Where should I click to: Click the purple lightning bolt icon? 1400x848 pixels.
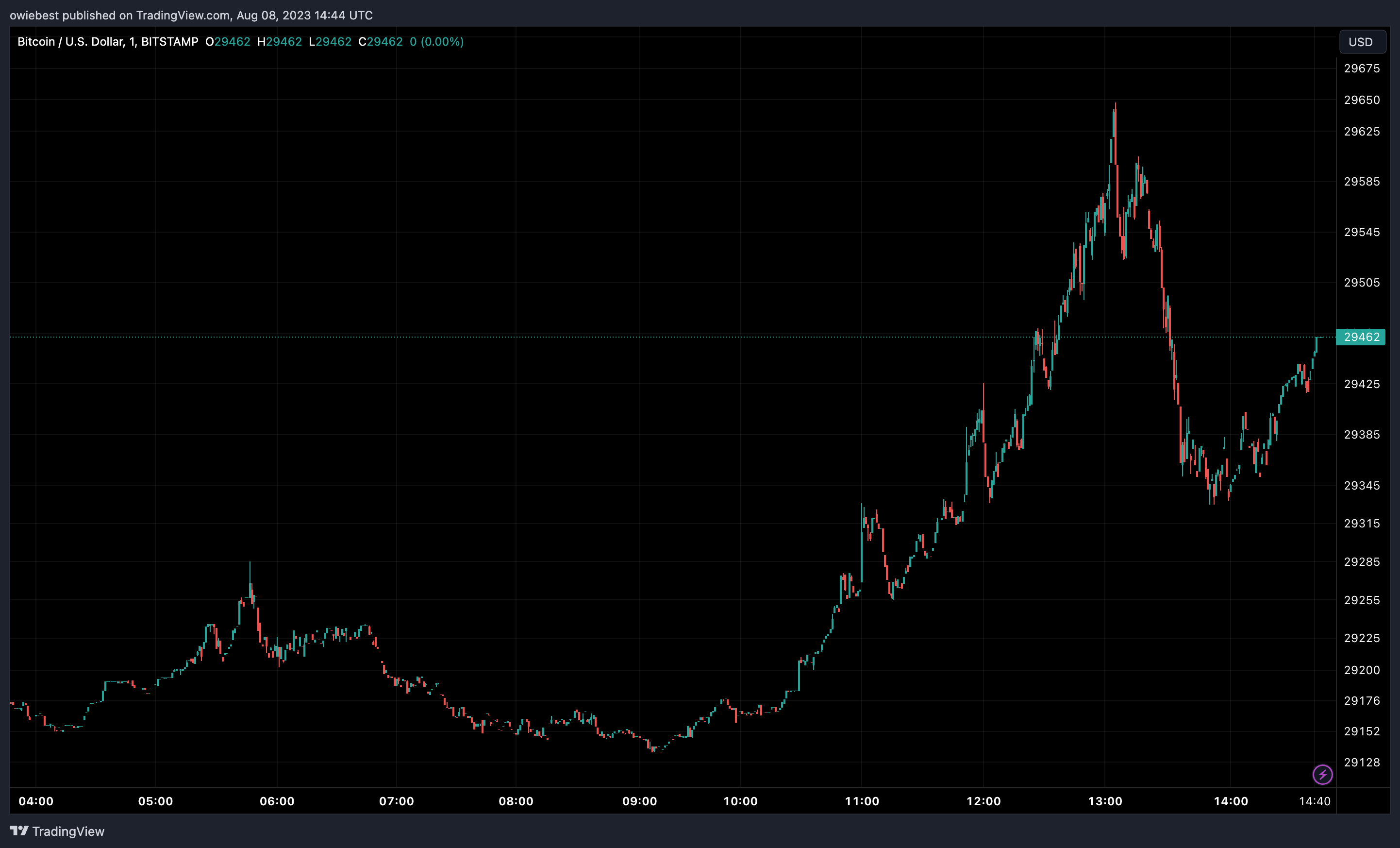(x=1322, y=774)
